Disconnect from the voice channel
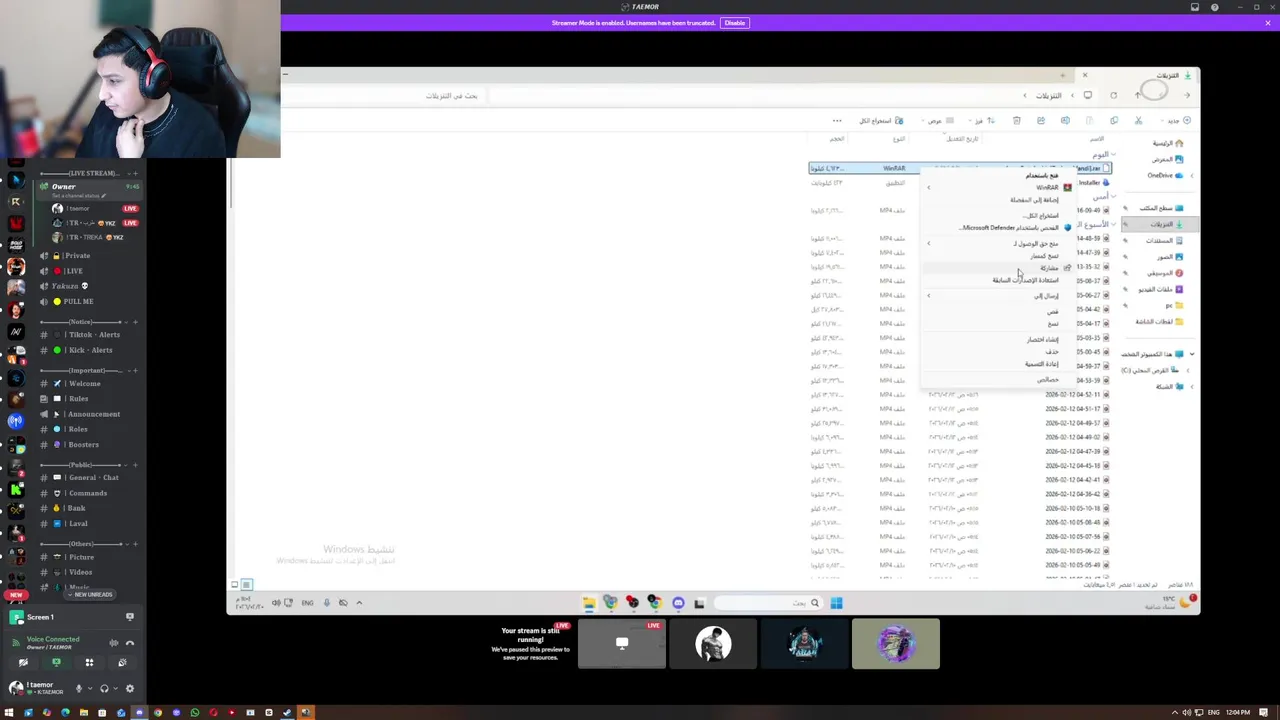This screenshot has width=1280, height=720. pyautogui.click(x=129, y=642)
